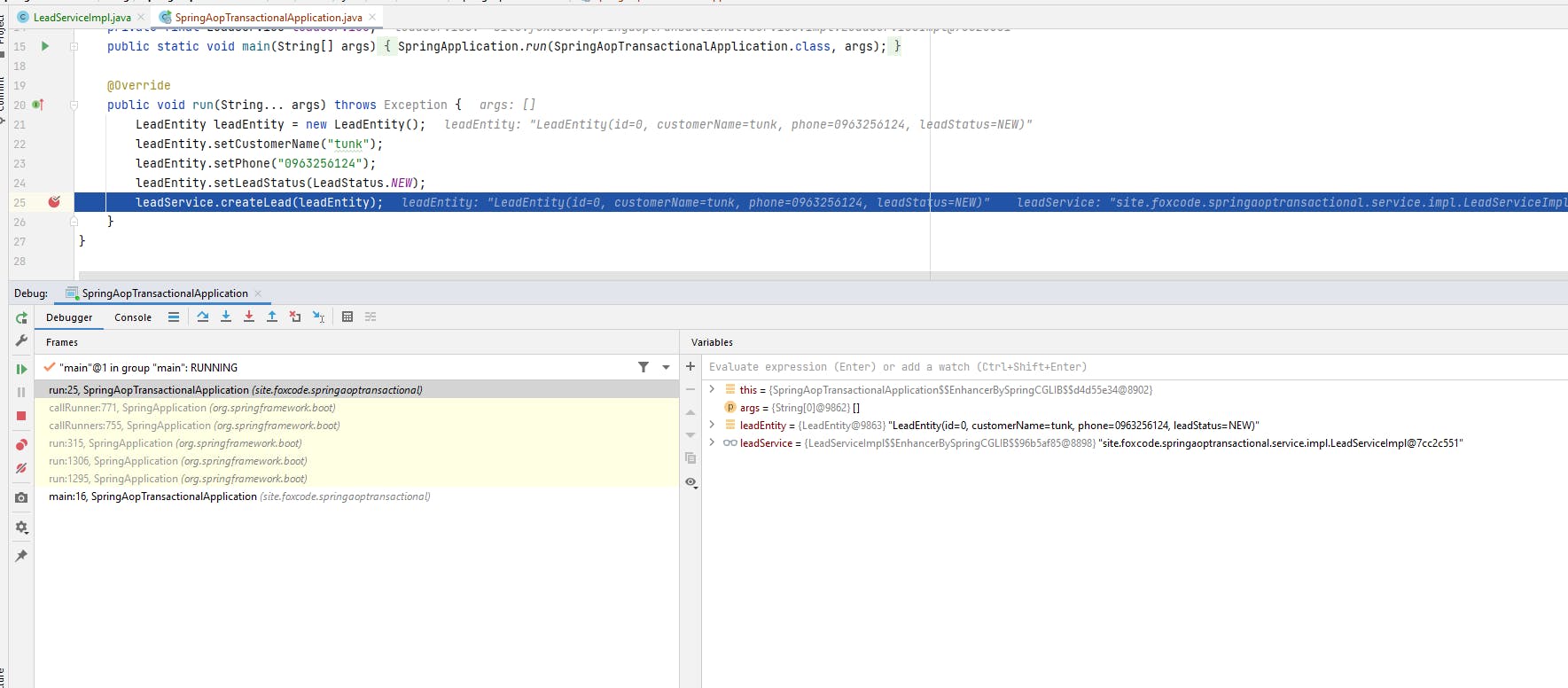Screen dimensions: 1568x688
Task: Switch to the Console tab
Action: 133,317
